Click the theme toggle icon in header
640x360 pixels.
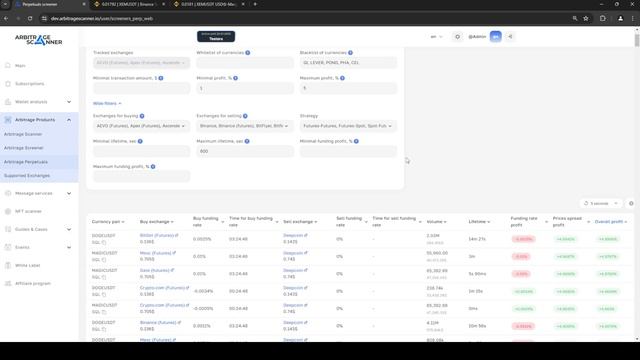[458, 37]
